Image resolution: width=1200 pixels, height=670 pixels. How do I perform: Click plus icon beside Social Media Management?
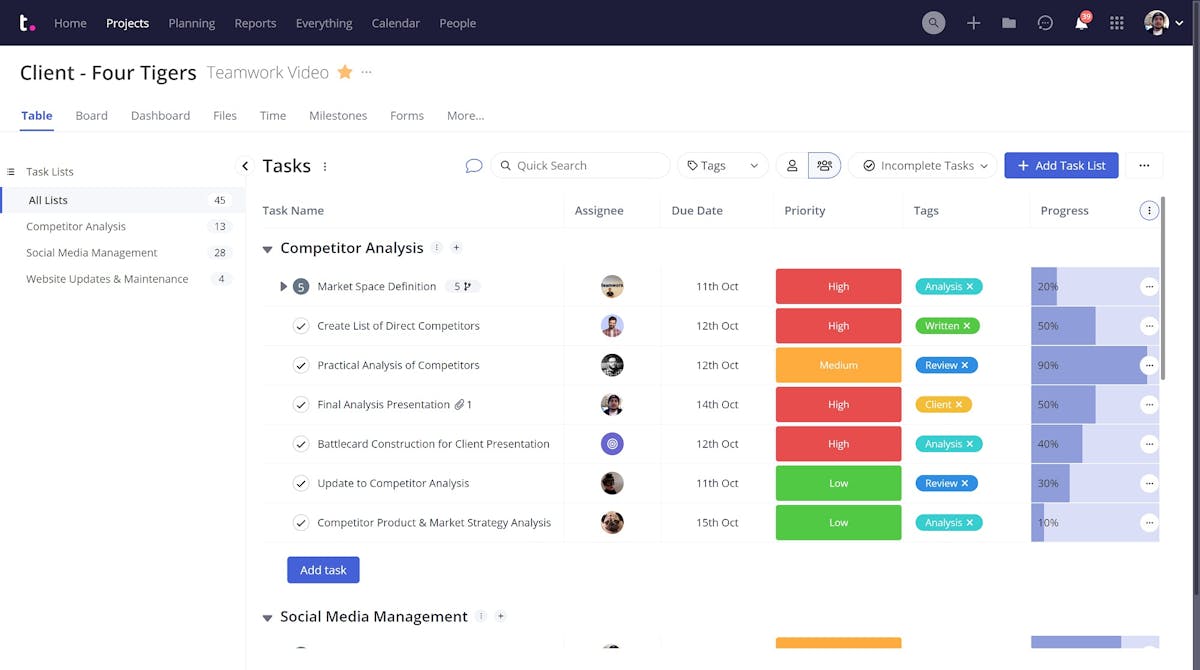[501, 616]
